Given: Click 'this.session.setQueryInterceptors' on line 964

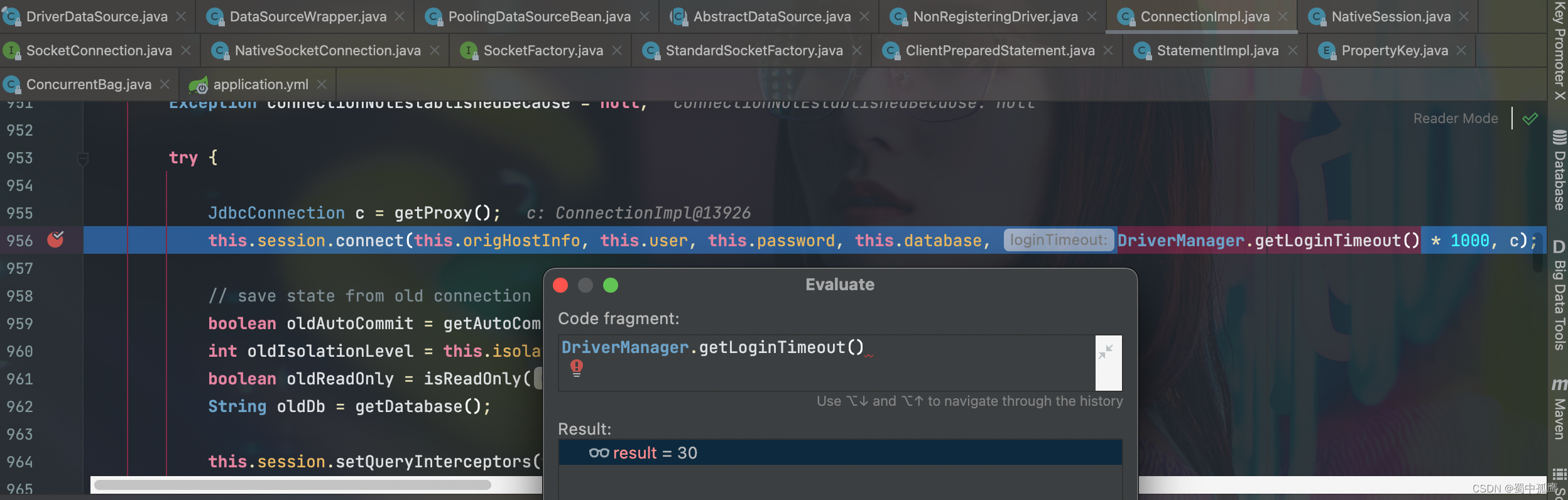Looking at the screenshot, I should [x=370, y=462].
